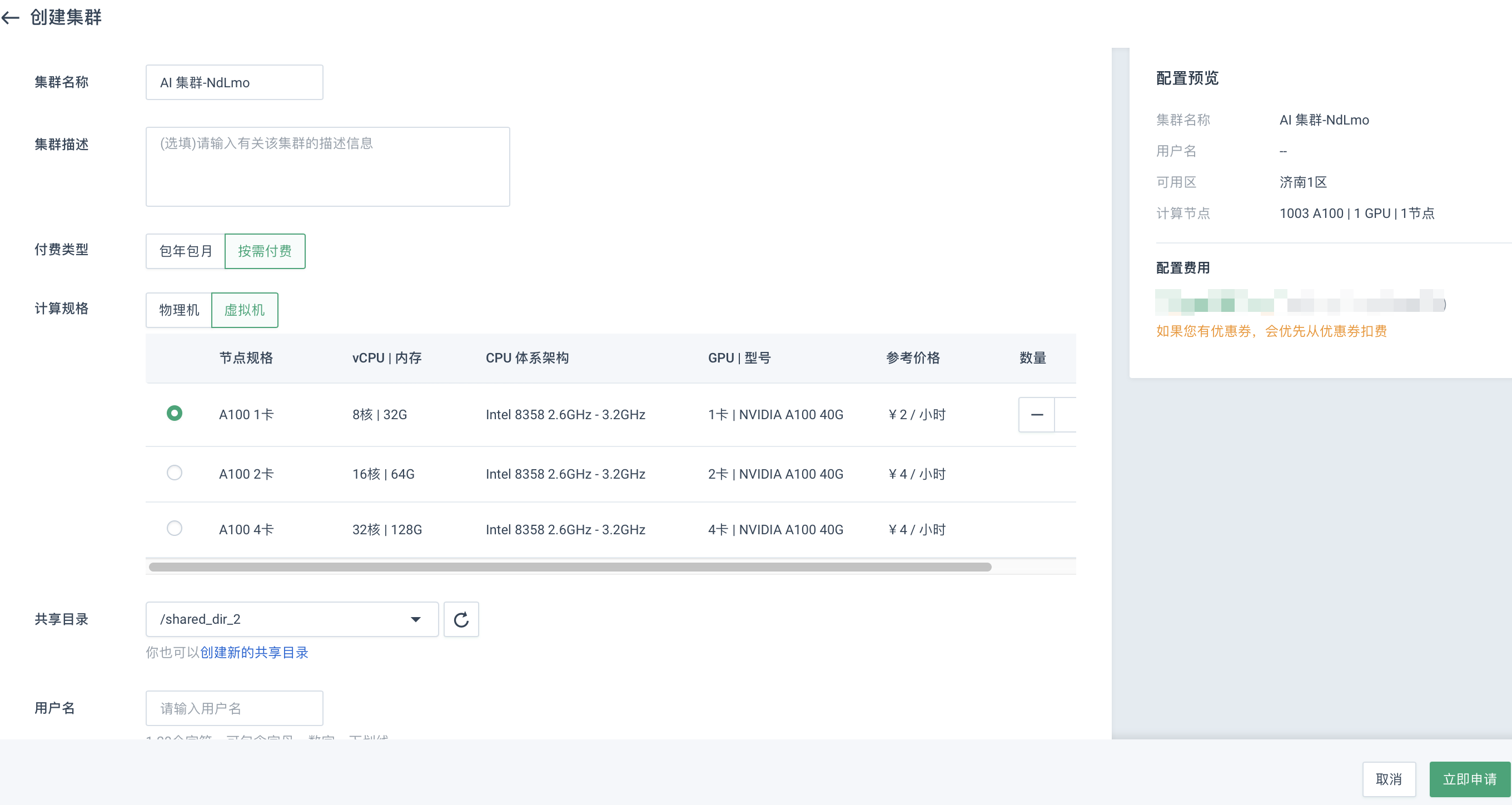Go back using the arrow beside 创建集群
This screenshot has height=805, width=1512.
tap(11, 18)
